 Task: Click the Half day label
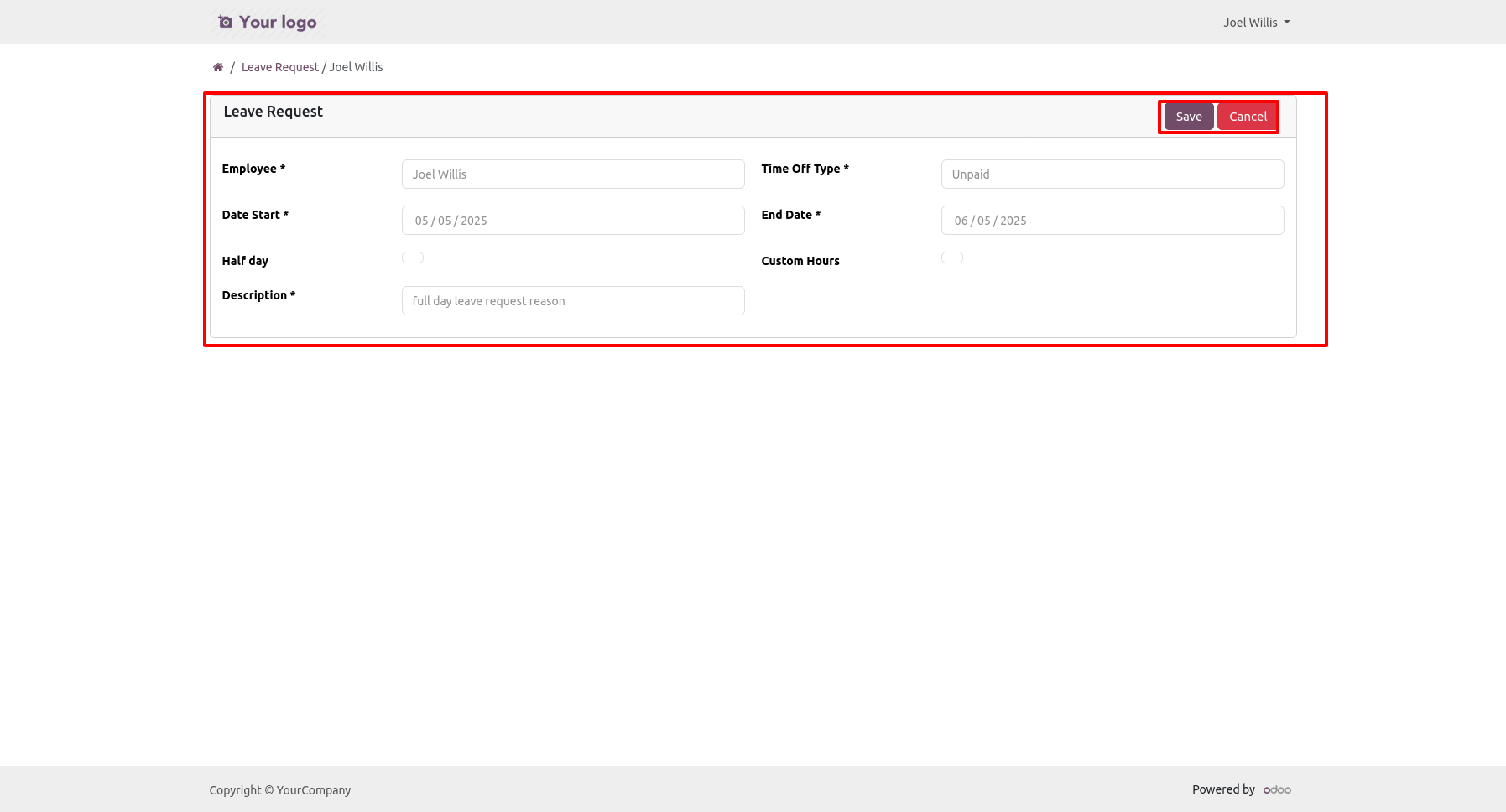click(x=245, y=261)
